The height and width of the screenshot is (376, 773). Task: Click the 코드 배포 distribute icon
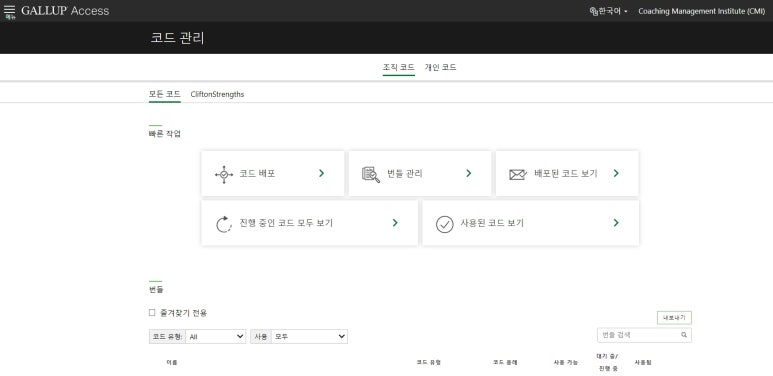pyautogui.click(x=224, y=174)
